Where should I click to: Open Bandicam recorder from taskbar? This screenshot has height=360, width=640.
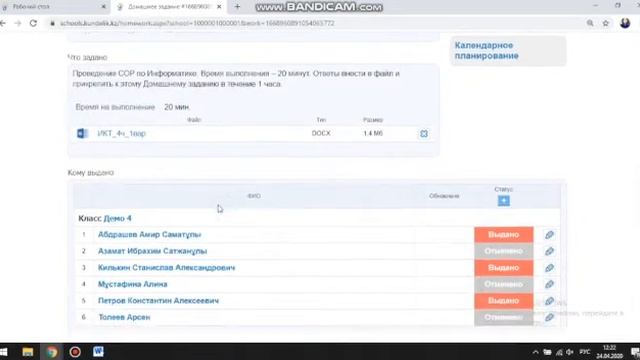75,352
